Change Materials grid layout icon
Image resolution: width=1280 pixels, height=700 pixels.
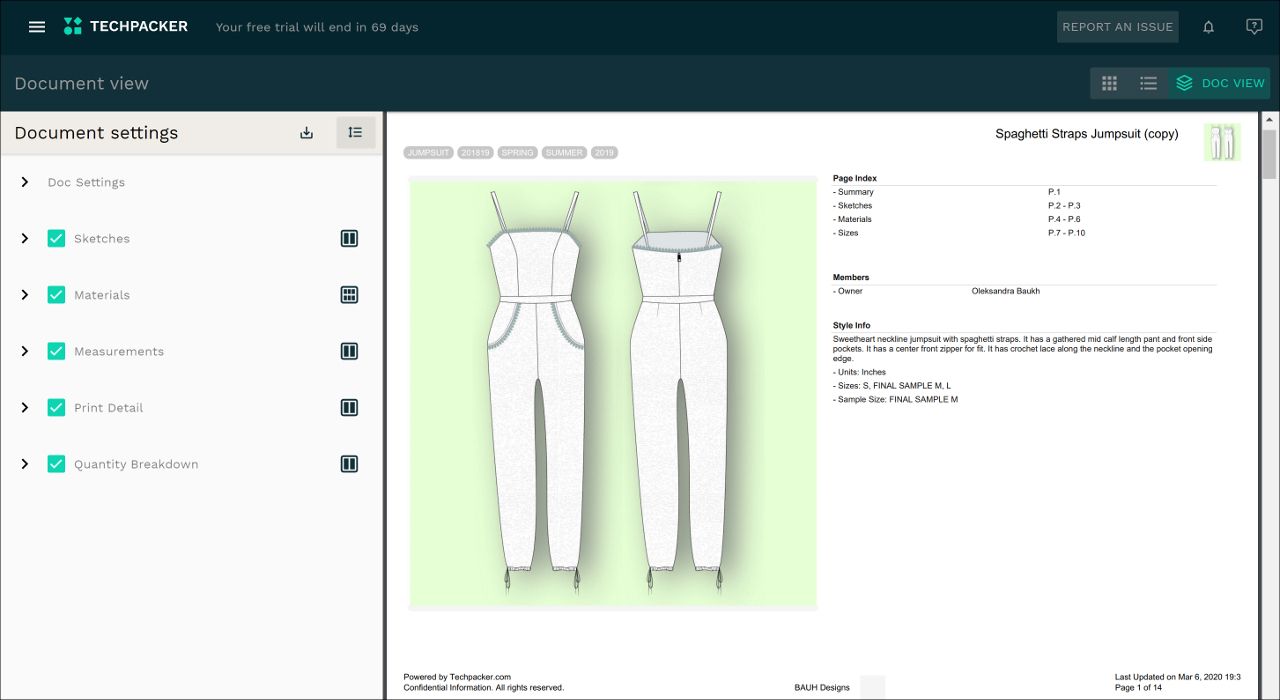[x=349, y=295]
